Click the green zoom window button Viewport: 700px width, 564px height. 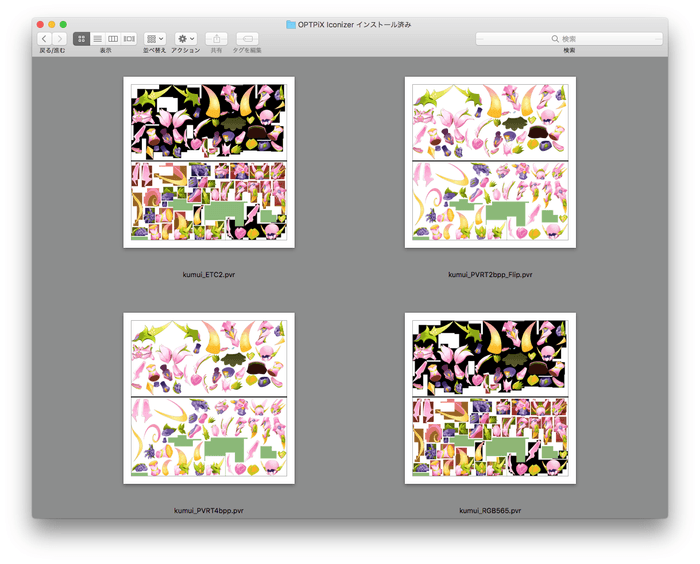(x=63, y=24)
